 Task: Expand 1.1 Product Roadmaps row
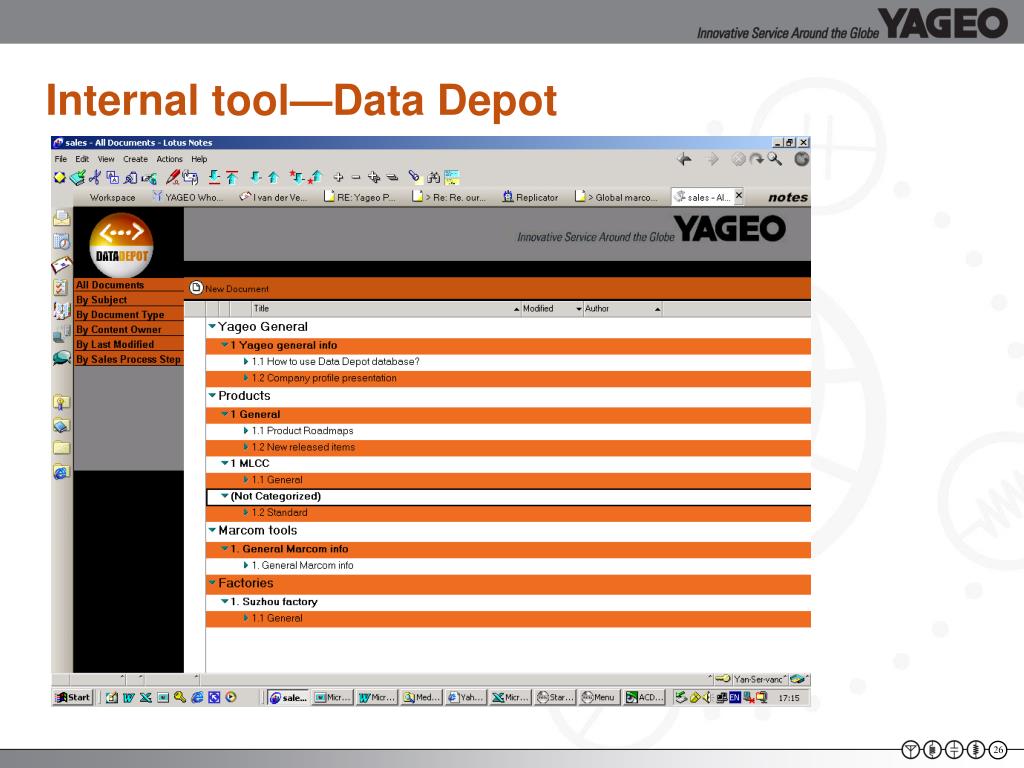[246, 430]
